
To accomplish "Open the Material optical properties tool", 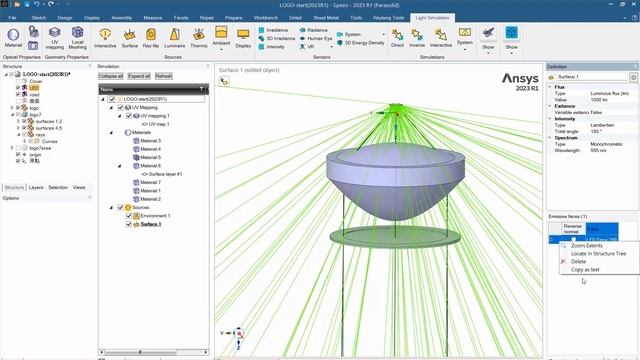I will coord(13,37).
